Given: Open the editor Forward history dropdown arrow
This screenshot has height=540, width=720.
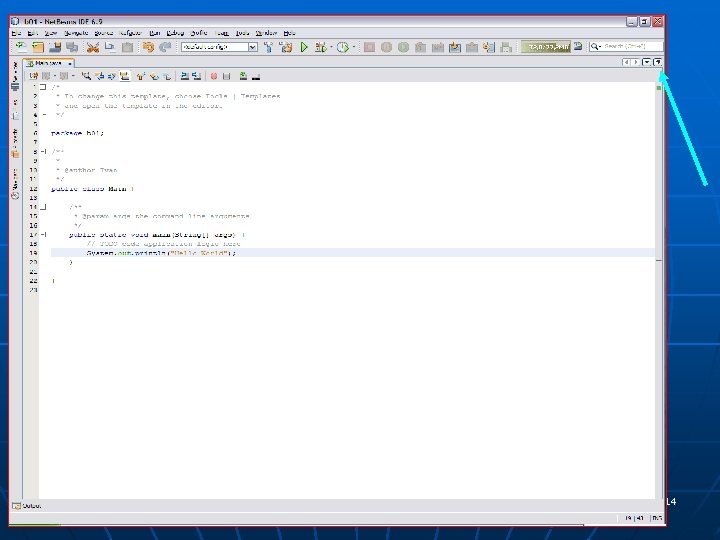Looking at the screenshot, I should coord(73,76).
